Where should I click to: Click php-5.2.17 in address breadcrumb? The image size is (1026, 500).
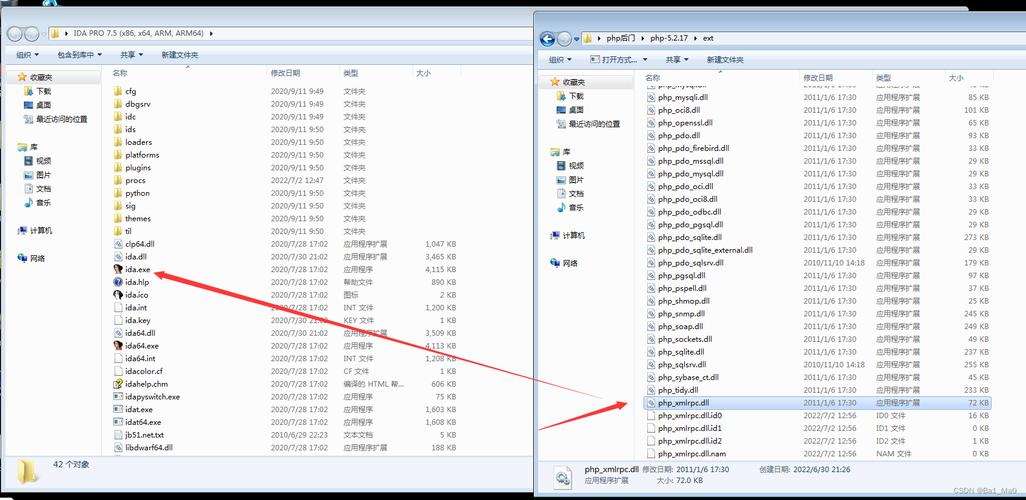pos(669,39)
